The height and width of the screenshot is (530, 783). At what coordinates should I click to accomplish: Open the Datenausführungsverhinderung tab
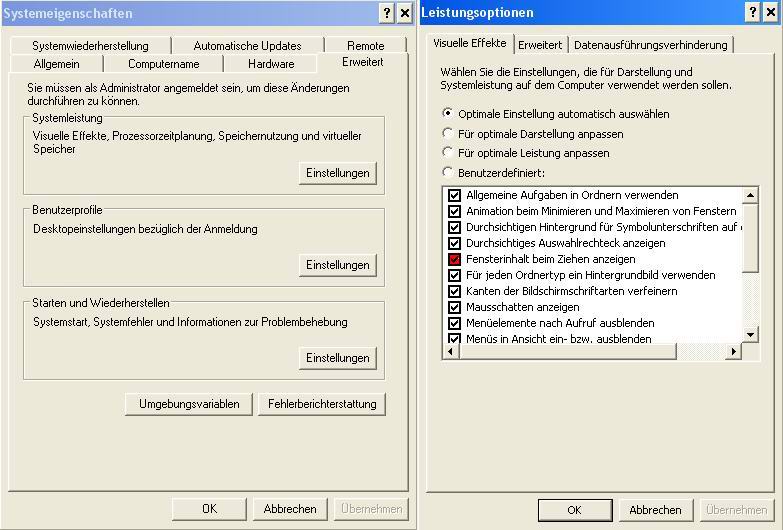pos(650,45)
